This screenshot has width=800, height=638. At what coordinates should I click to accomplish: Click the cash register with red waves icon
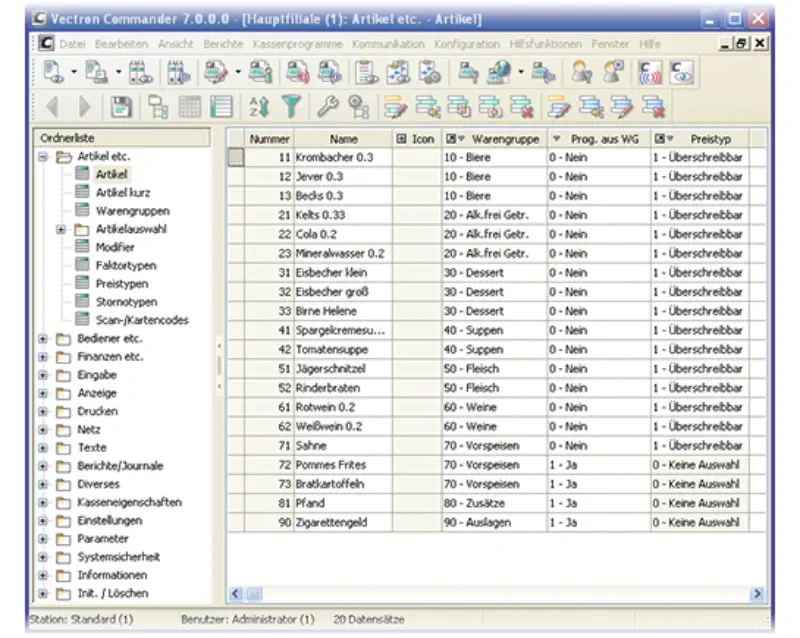(298, 72)
